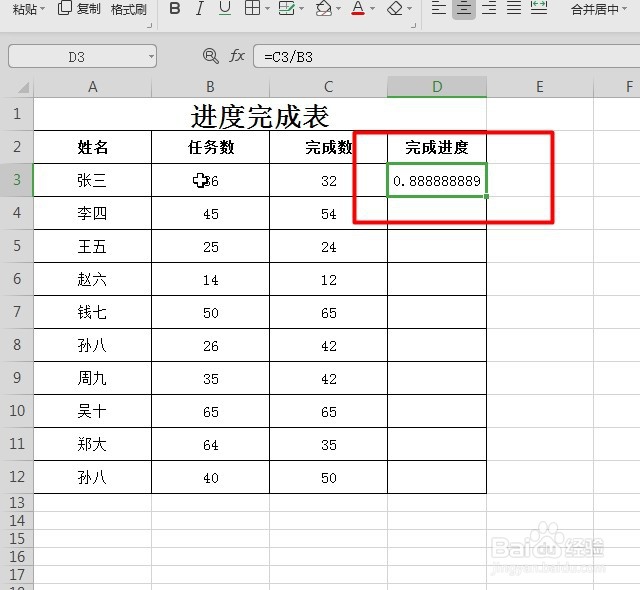The image size is (640, 590).
Task: Click the 完成数 header cell
Action: [x=329, y=147]
